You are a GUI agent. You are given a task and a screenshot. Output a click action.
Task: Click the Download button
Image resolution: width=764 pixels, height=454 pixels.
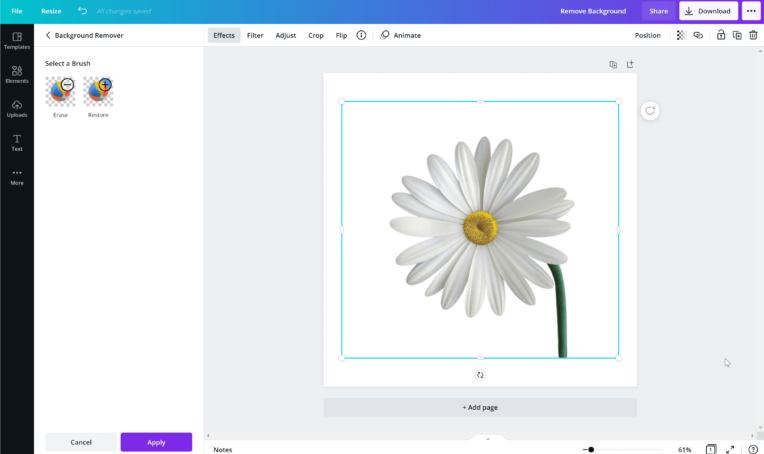pos(708,11)
